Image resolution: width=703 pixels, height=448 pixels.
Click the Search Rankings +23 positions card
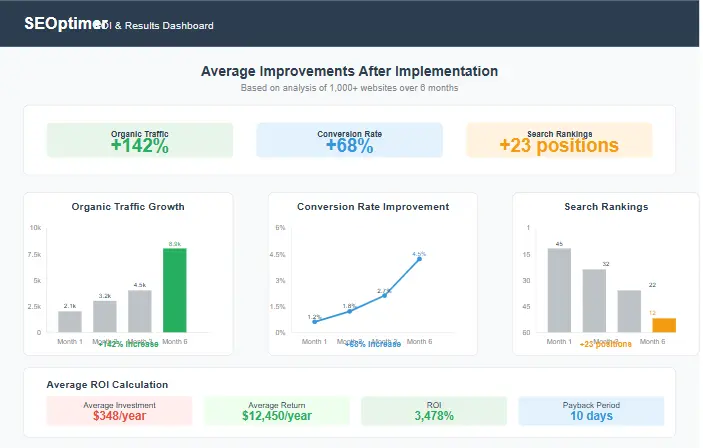559,140
